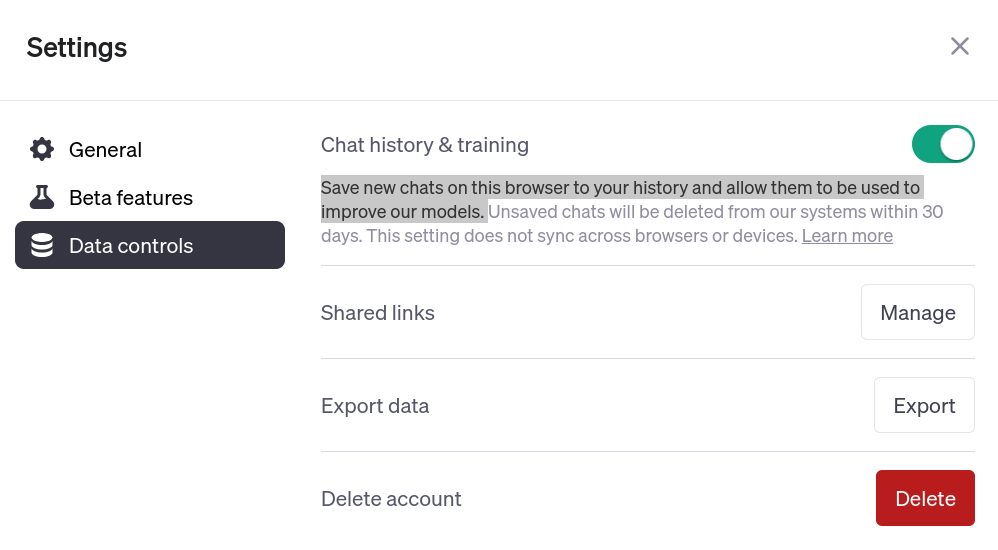998x550 pixels.
Task: Click the Export data label
Action: 375,406
